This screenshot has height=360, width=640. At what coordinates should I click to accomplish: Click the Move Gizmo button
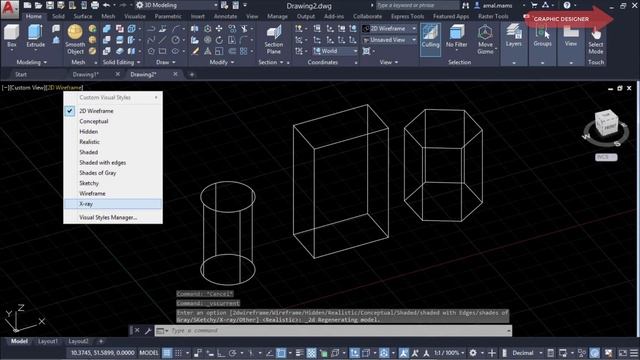click(x=485, y=39)
